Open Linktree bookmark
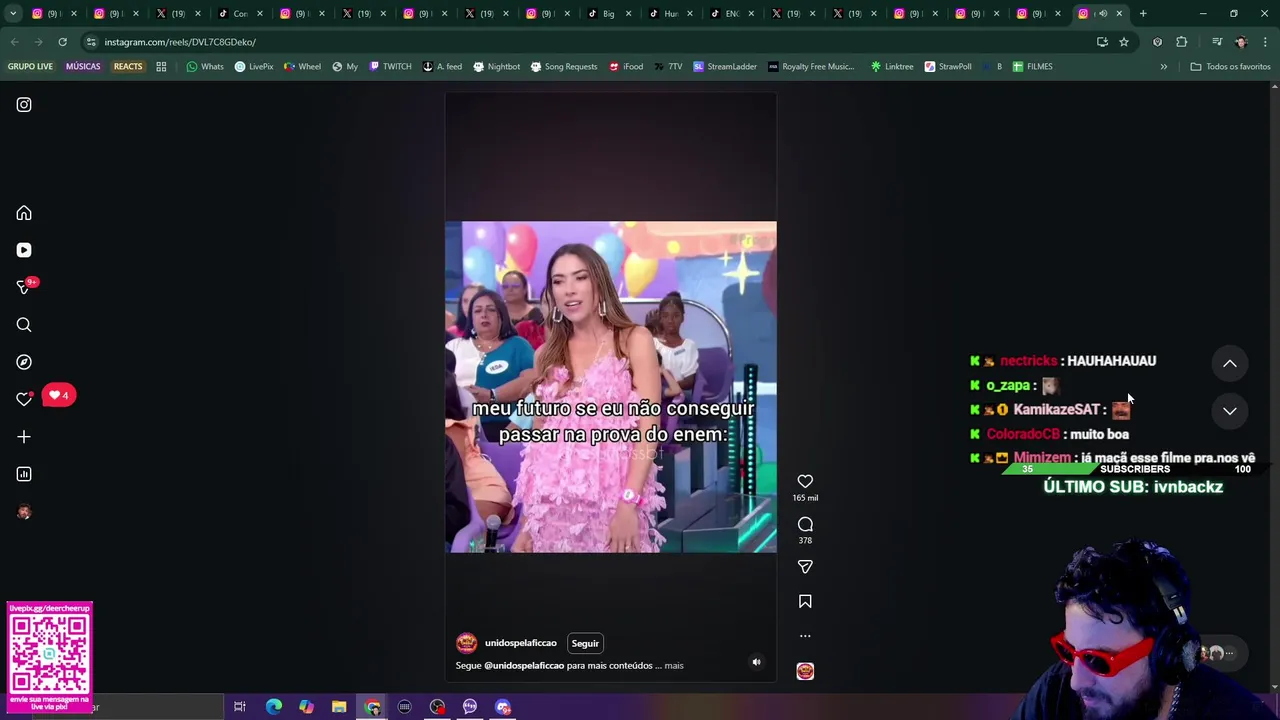This screenshot has width=1280, height=720. coord(892,66)
